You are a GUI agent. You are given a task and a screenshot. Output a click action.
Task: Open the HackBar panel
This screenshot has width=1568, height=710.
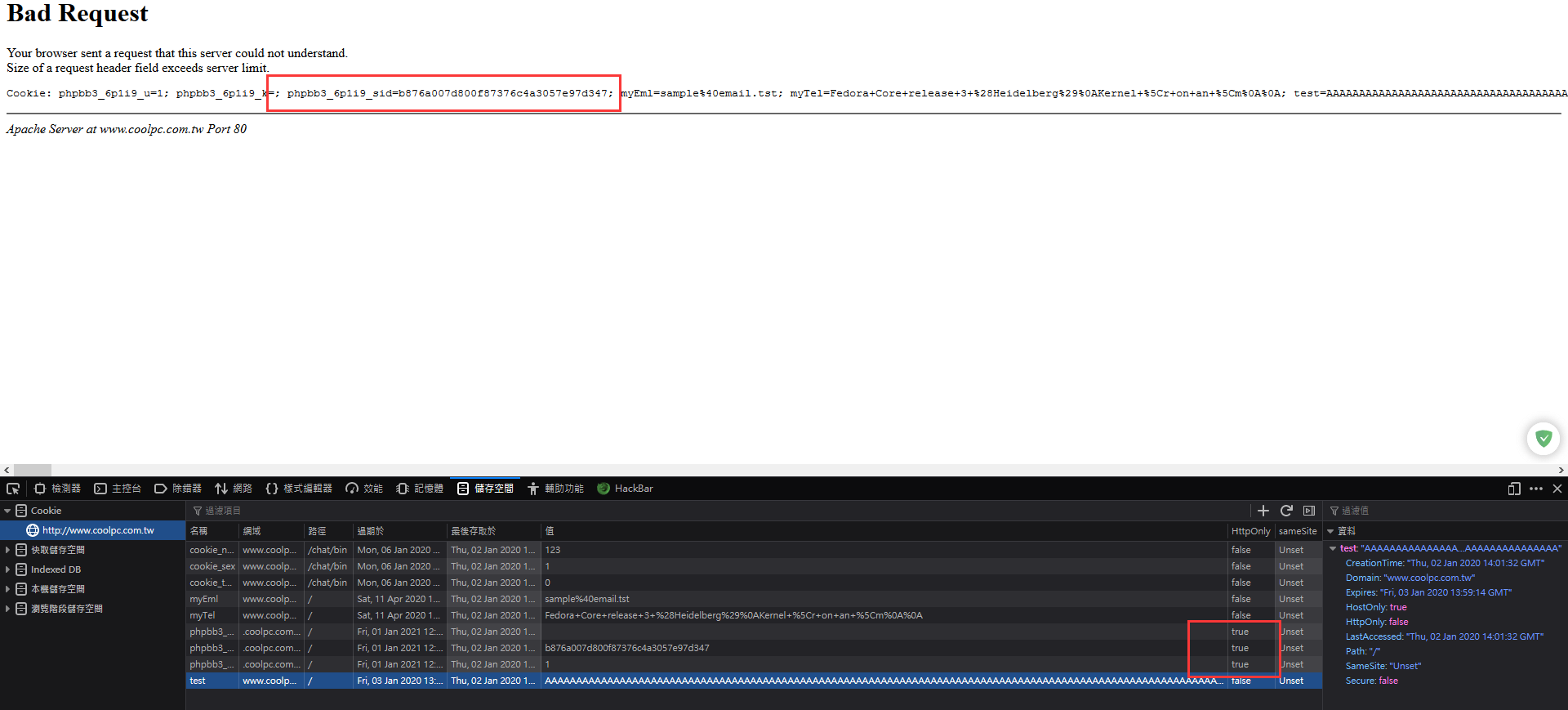[x=625, y=489]
